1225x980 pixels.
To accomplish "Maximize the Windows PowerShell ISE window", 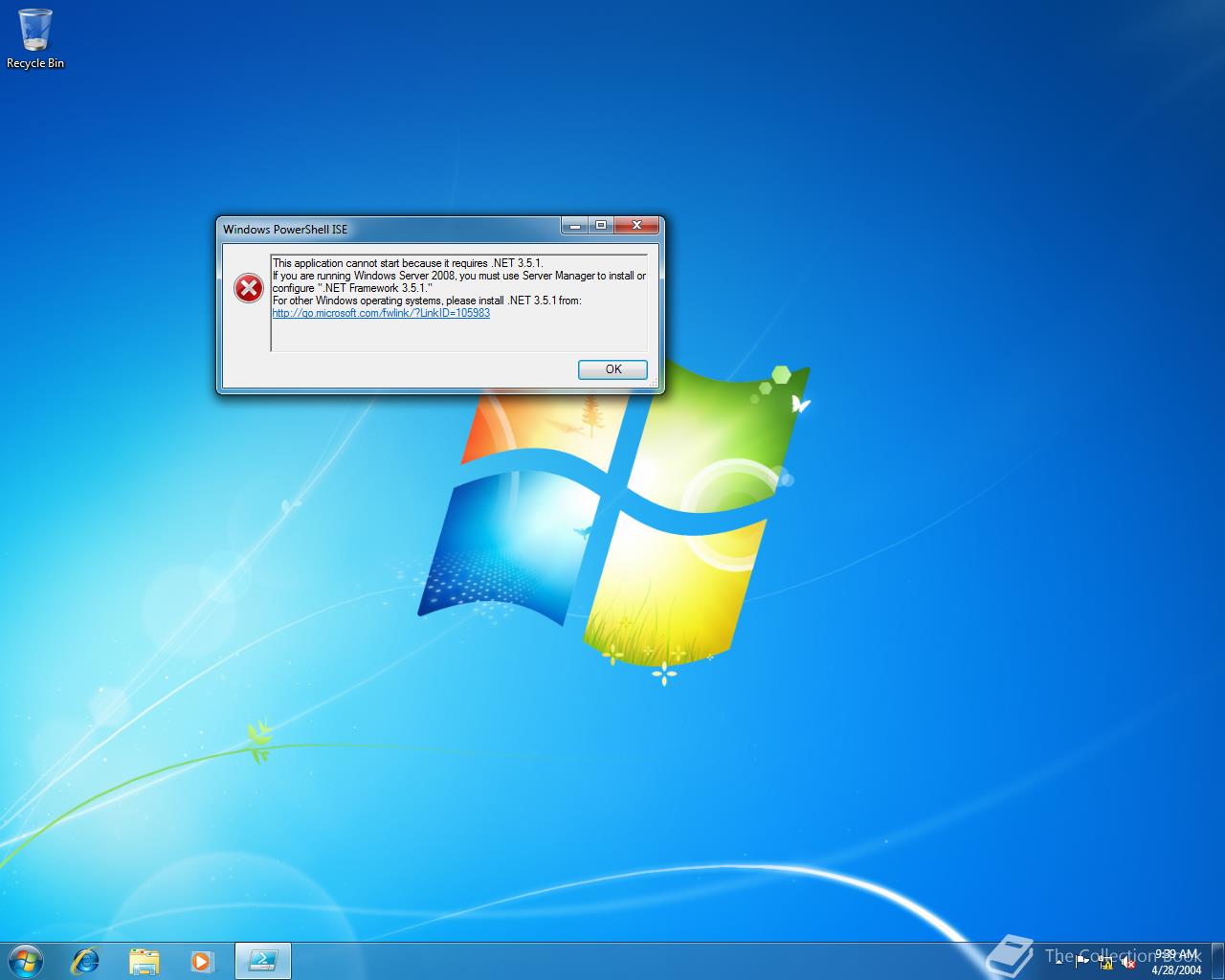I will 600,226.
